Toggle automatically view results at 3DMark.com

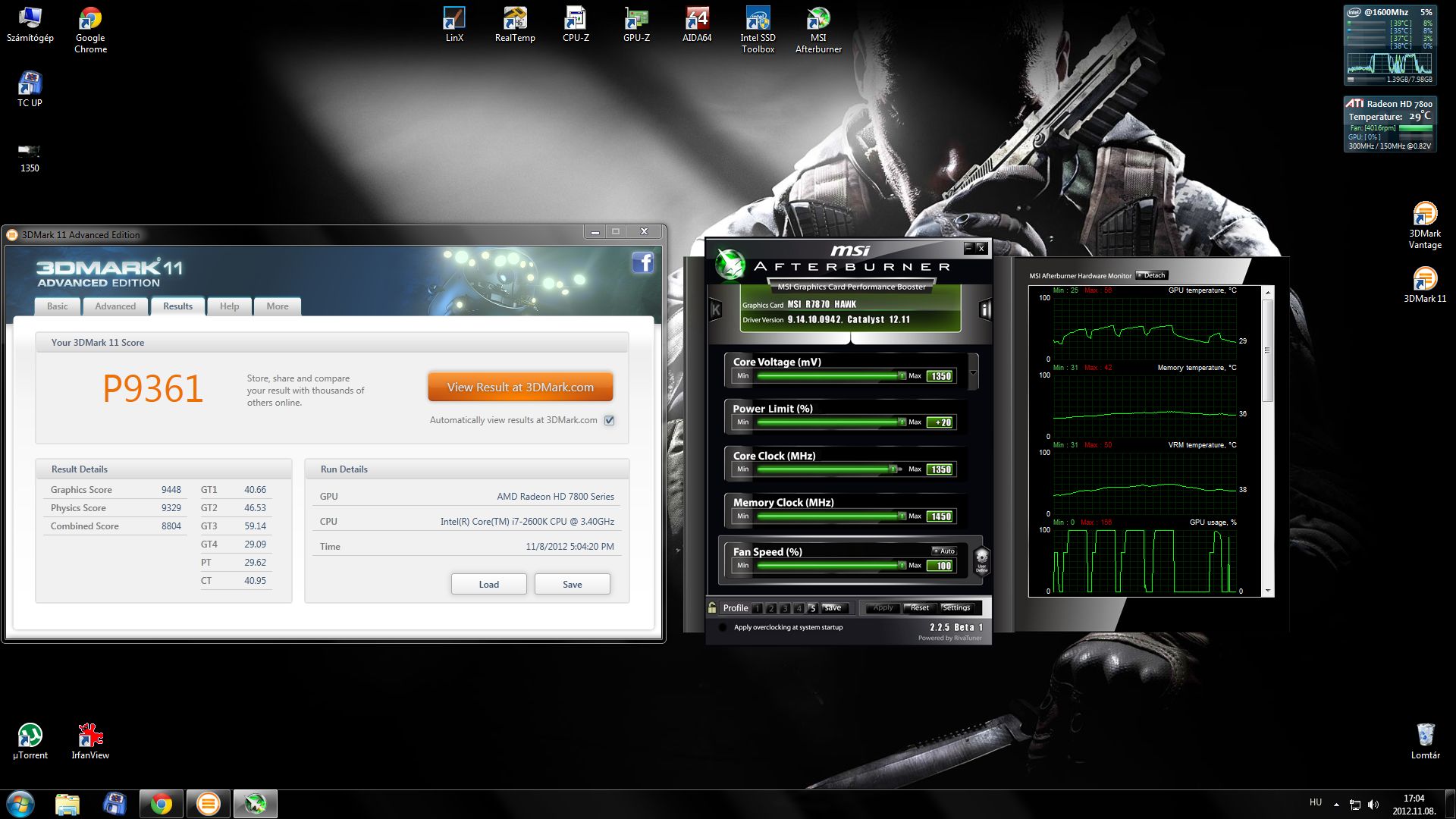point(609,420)
